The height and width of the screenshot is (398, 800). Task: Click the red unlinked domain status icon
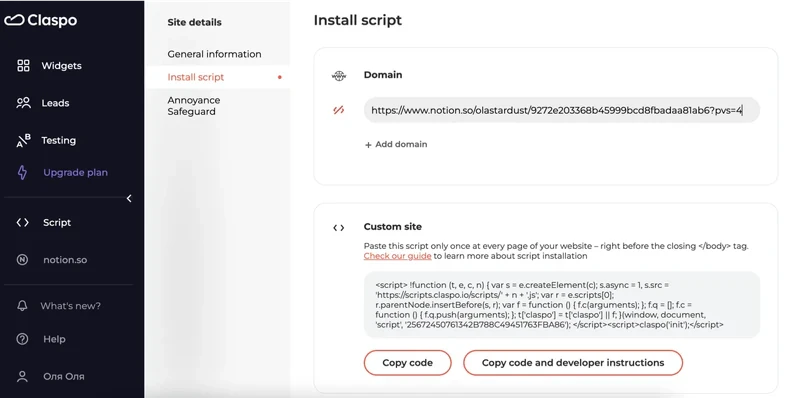point(339,110)
